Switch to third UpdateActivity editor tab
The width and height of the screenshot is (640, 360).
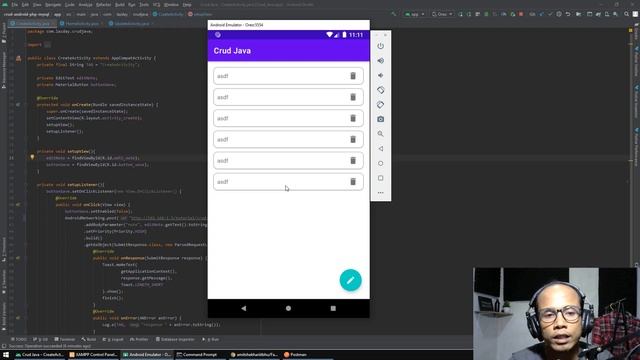coord(131,24)
